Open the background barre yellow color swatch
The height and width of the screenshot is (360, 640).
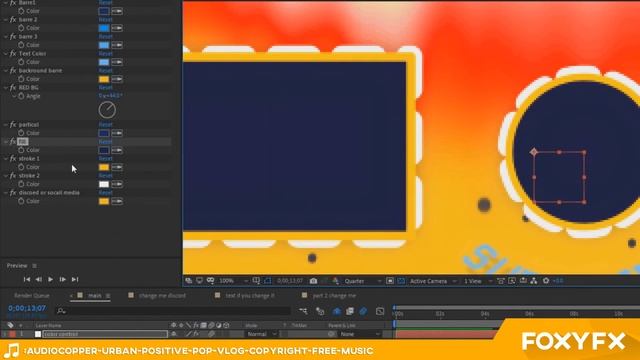pyautogui.click(x=104, y=79)
